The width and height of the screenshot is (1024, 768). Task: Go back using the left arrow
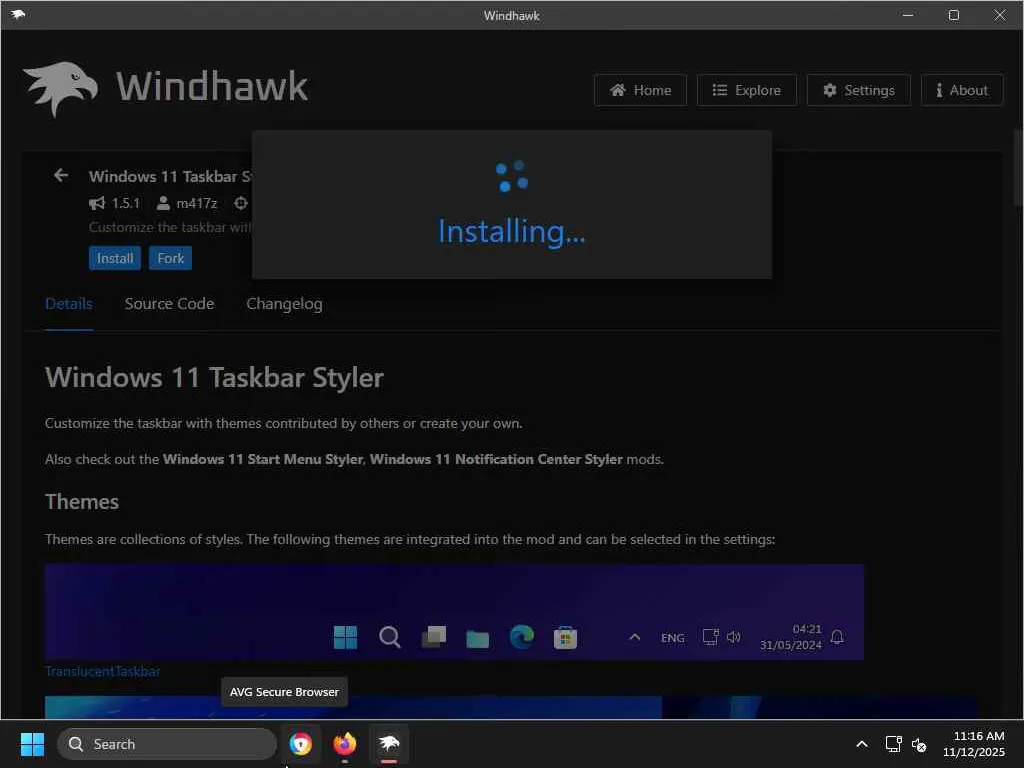[61, 175]
